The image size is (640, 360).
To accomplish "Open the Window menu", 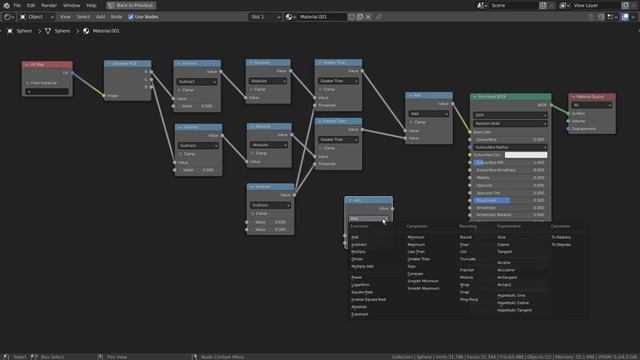I will 71,5.
